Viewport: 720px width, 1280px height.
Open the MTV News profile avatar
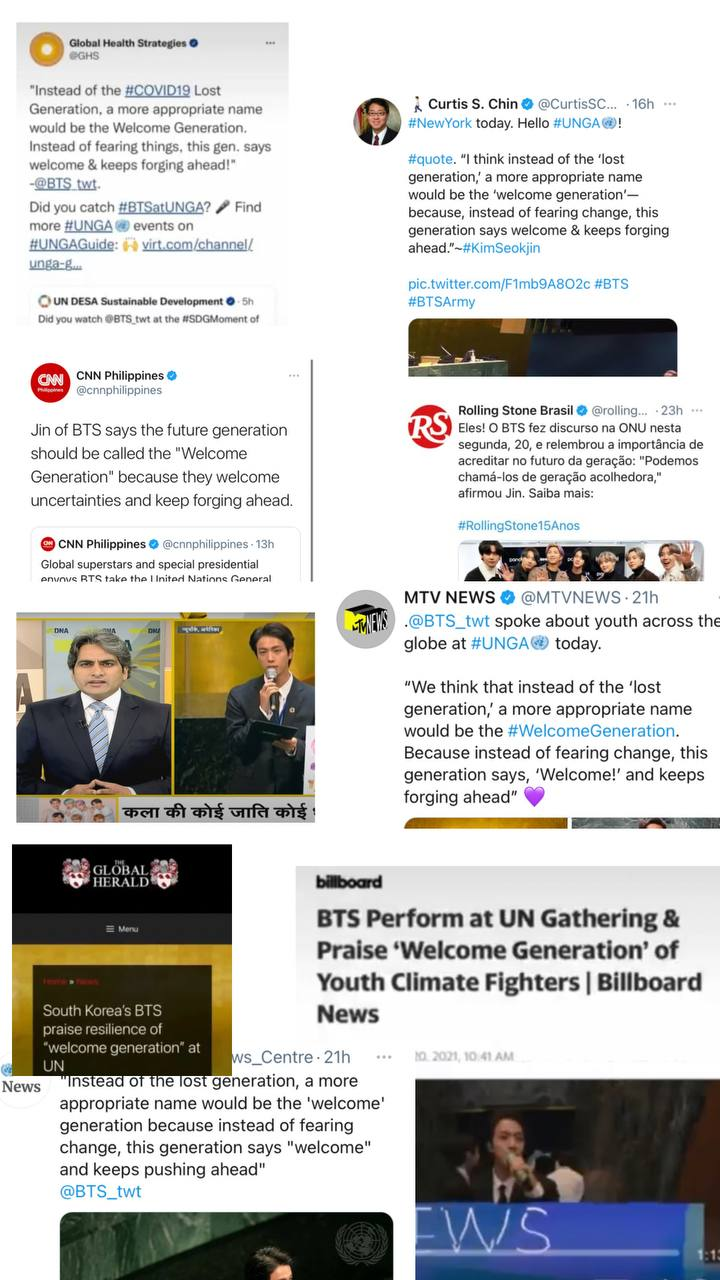(365, 619)
